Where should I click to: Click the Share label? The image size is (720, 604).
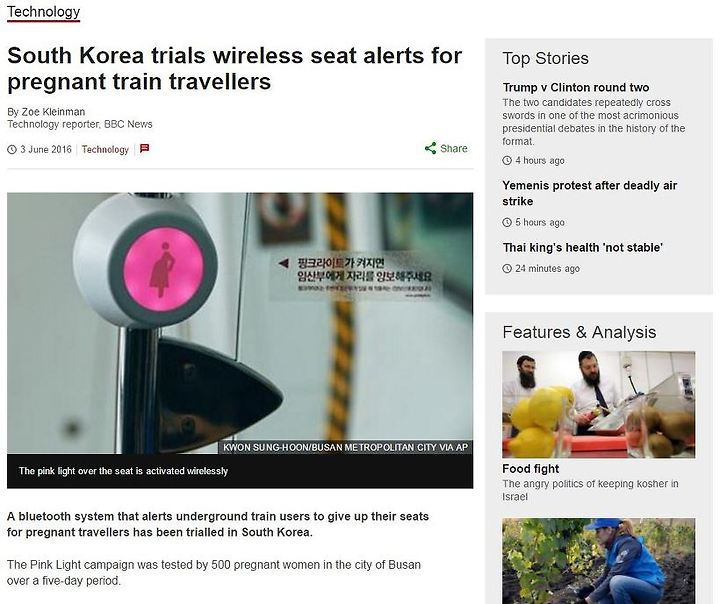coord(454,148)
